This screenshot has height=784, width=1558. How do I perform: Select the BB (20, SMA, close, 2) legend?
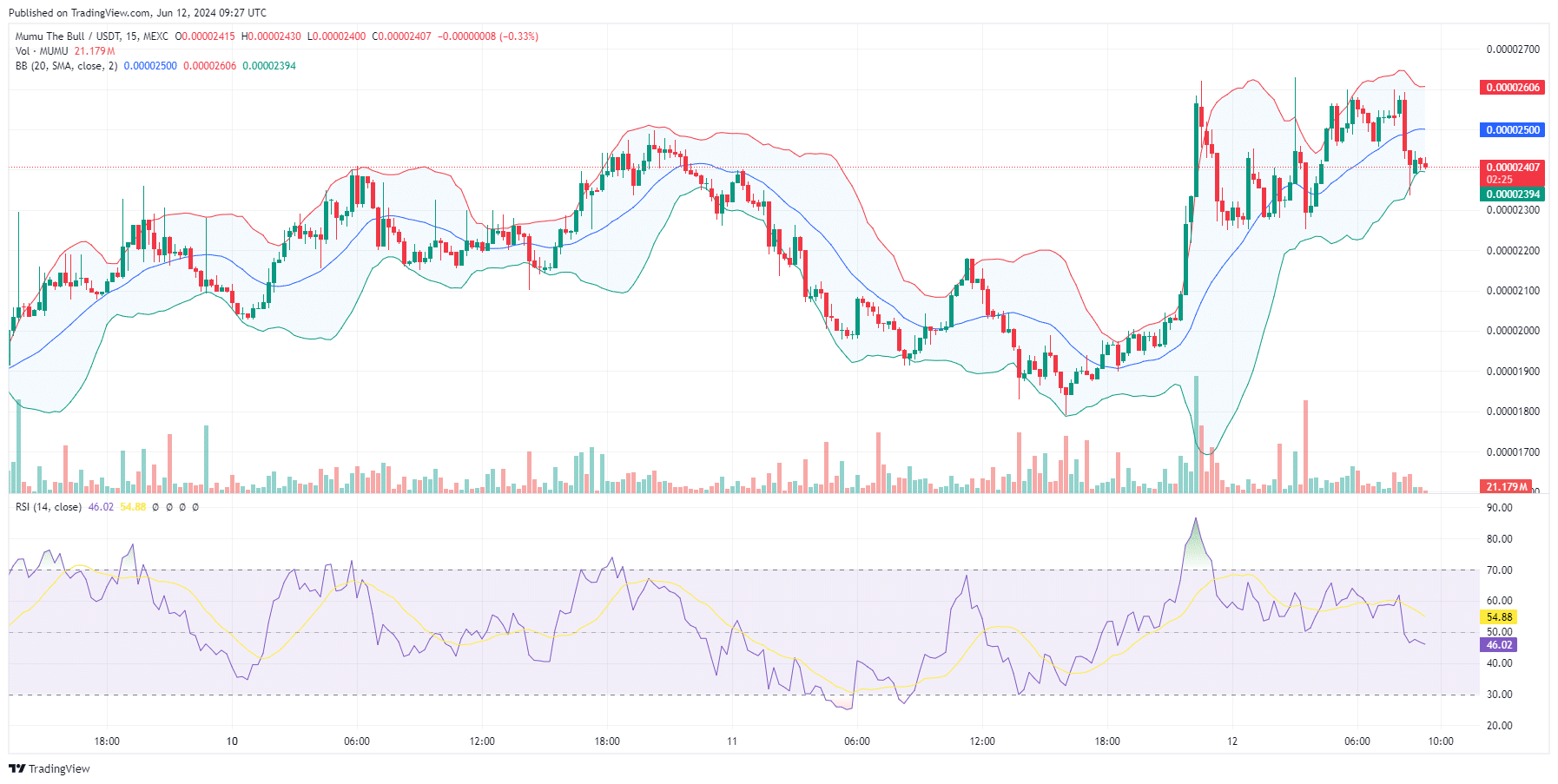pos(66,66)
